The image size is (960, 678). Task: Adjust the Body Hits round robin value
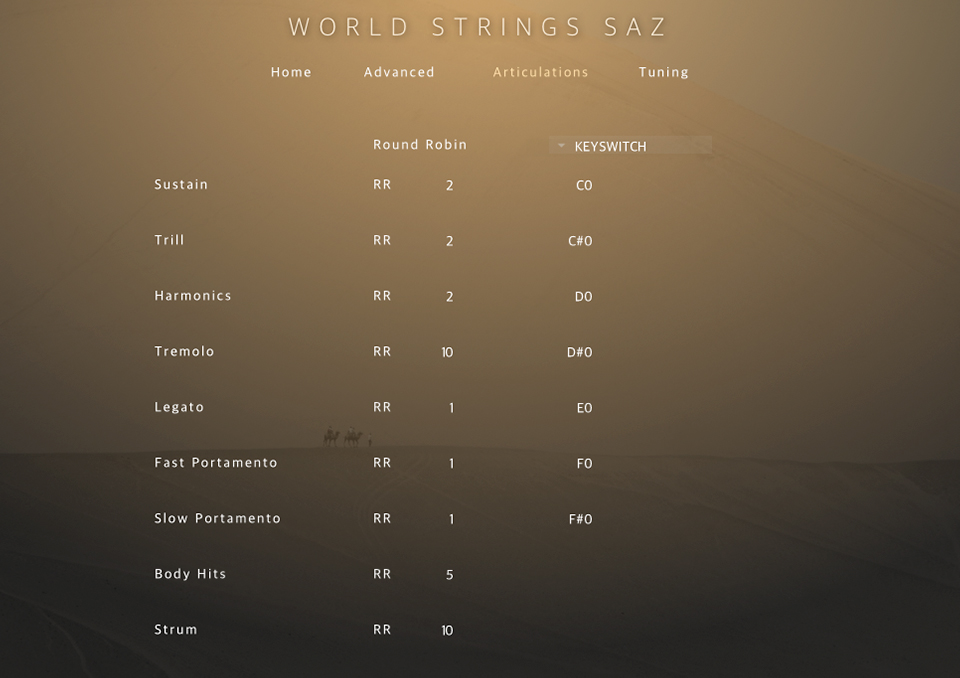tap(449, 575)
